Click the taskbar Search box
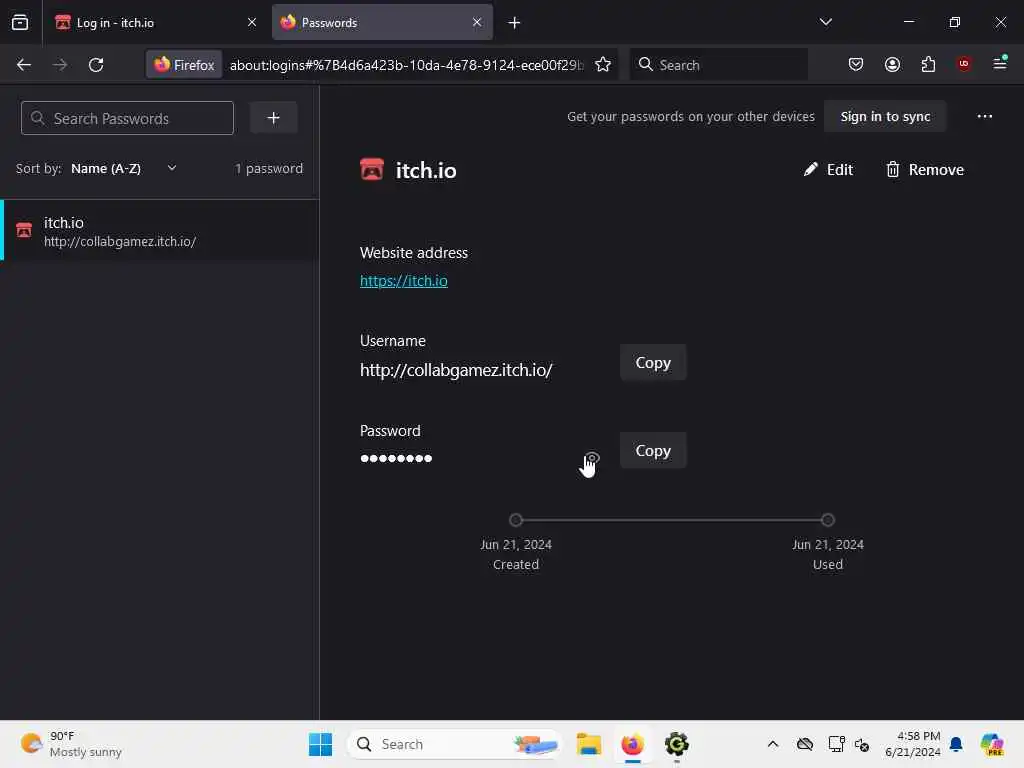The height and width of the screenshot is (768, 1024). [455, 744]
